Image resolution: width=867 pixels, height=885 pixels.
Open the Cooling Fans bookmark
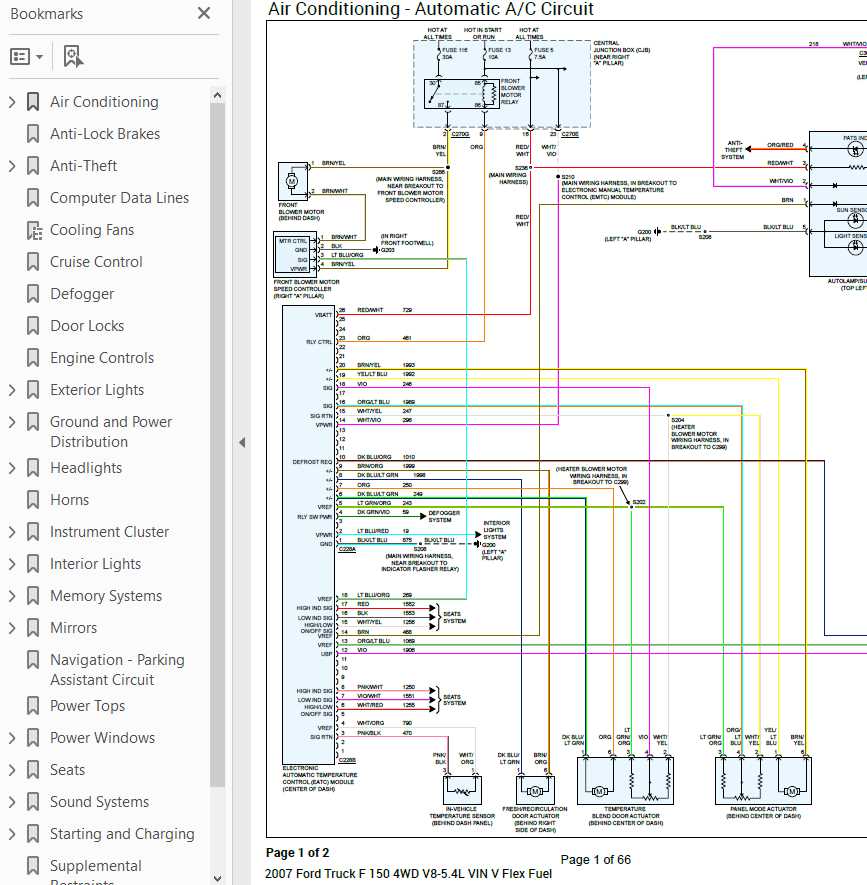(x=92, y=230)
